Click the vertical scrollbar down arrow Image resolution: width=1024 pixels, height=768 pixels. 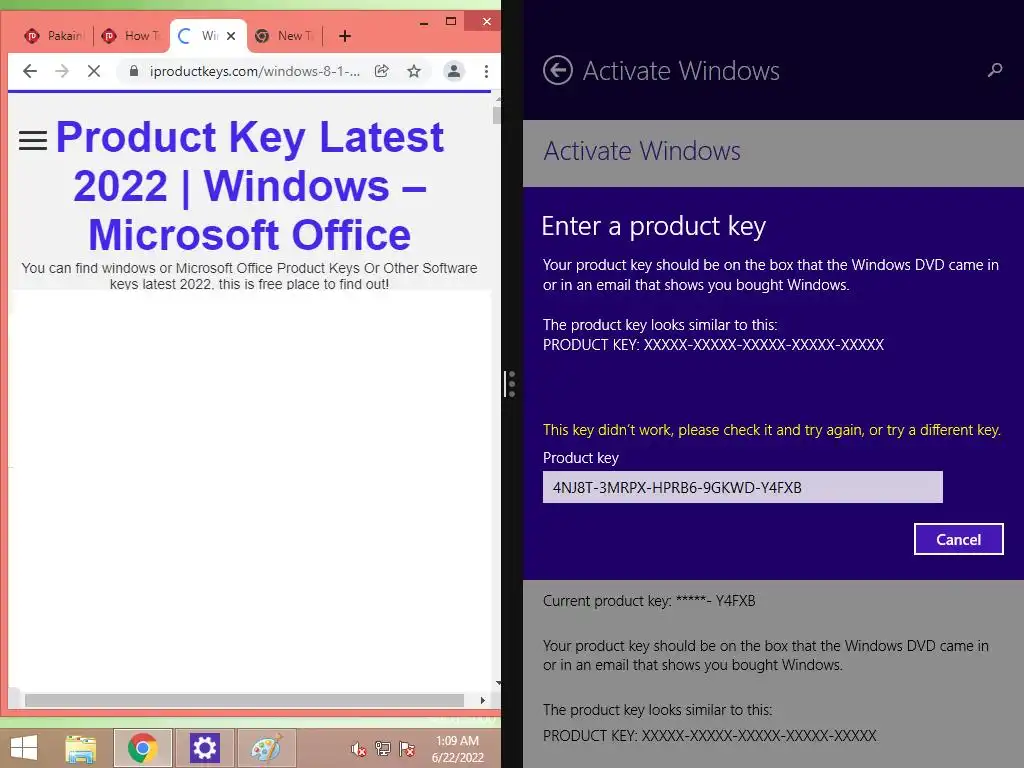(x=498, y=683)
